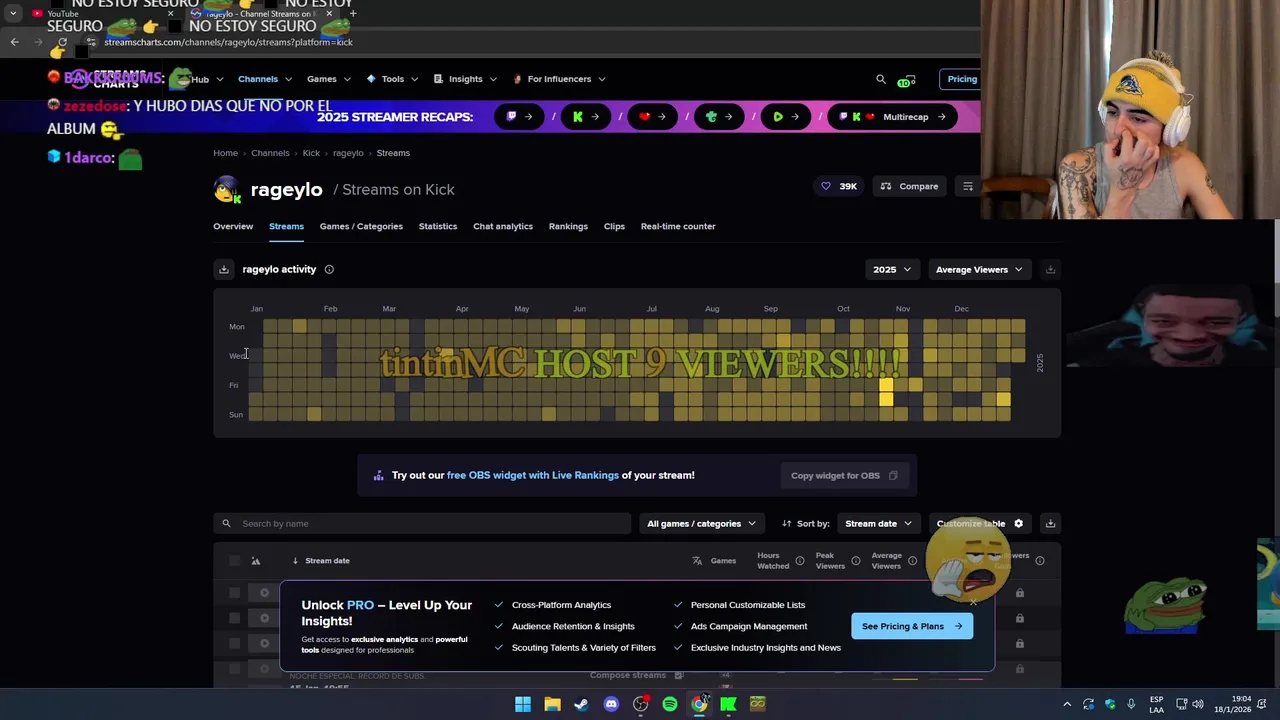Screen dimensions: 1280x720
Task: Open the Customize table button
Action: [980, 523]
